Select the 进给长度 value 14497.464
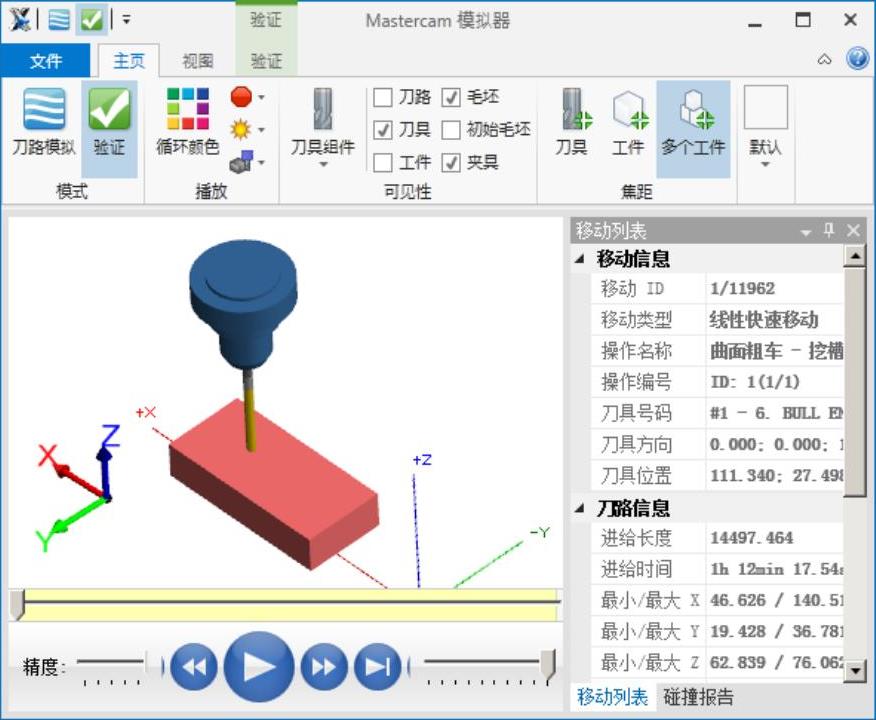The height and width of the screenshot is (720, 876). click(x=751, y=538)
